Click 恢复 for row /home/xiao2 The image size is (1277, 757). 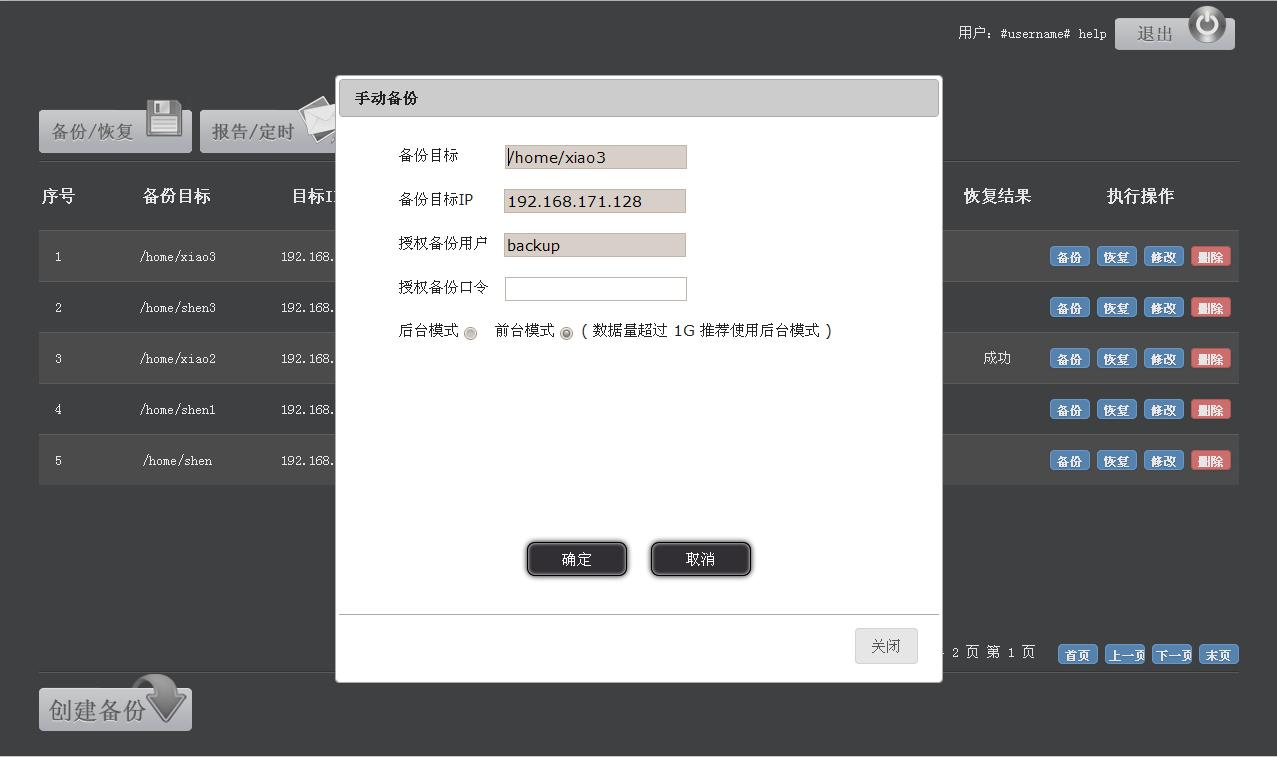(x=1116, y=359)
